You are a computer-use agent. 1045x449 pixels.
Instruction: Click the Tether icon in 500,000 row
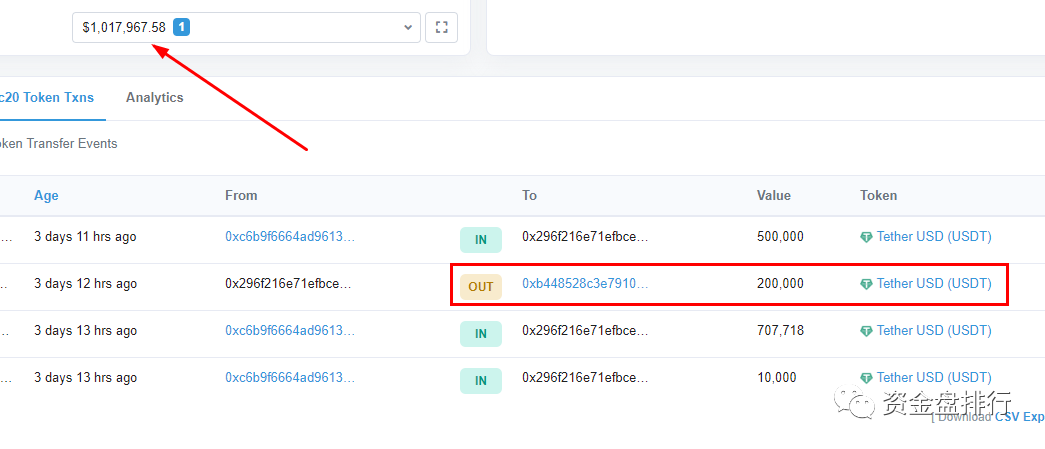(x=866, y=237)
